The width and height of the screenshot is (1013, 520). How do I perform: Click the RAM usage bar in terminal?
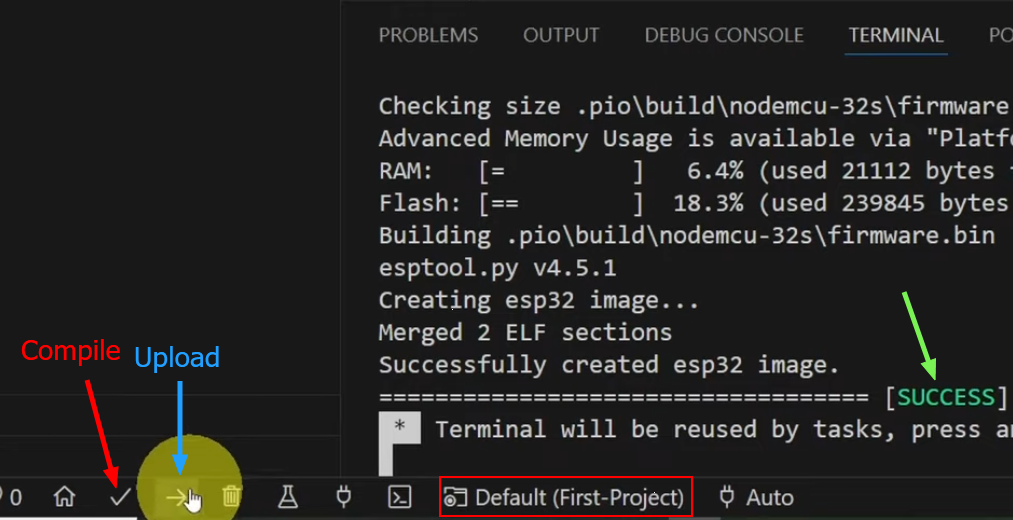click(561, 171)
